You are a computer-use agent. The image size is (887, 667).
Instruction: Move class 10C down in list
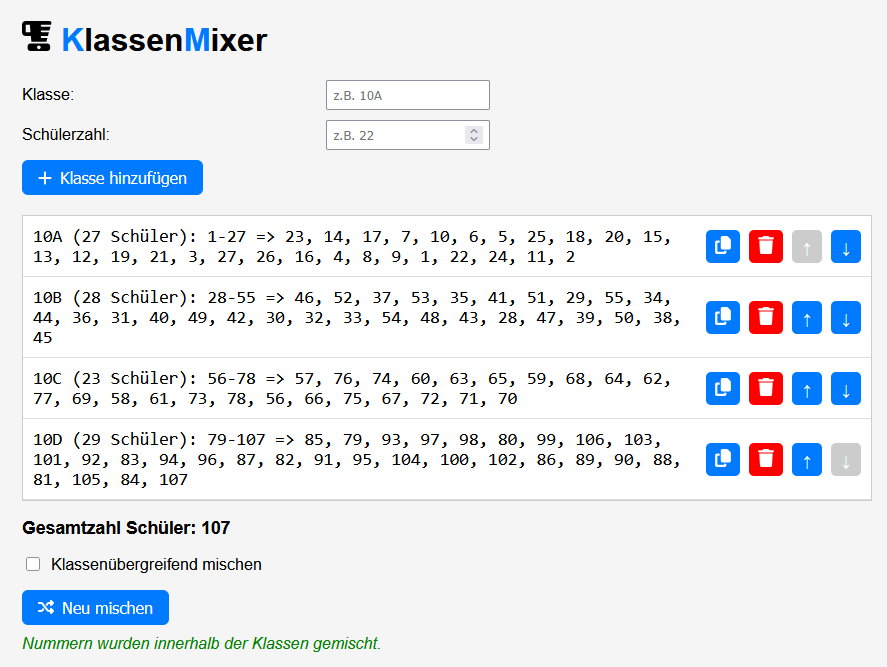click(846, 389)
